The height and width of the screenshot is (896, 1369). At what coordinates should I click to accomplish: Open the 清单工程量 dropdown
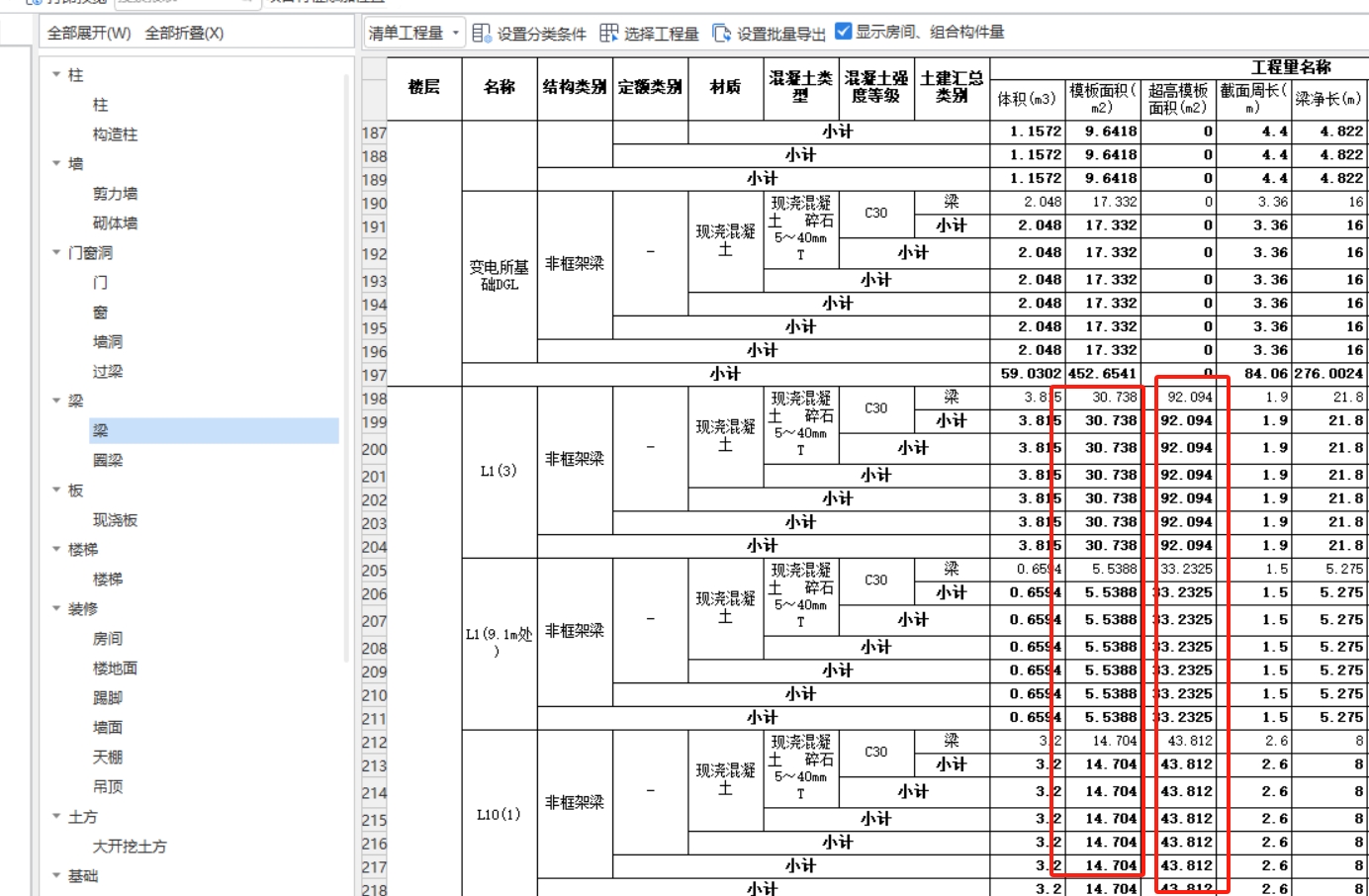[413, 33]
